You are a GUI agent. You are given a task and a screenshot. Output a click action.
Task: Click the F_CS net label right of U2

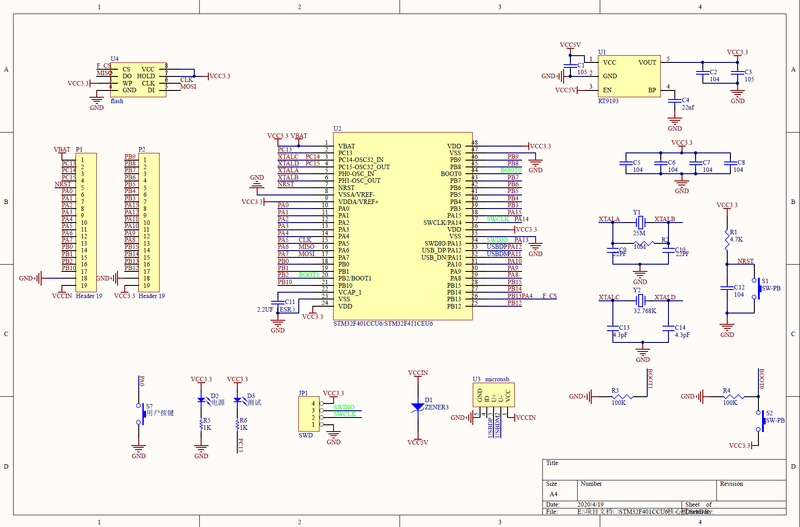pyautogui.click(x=549, y=295)
